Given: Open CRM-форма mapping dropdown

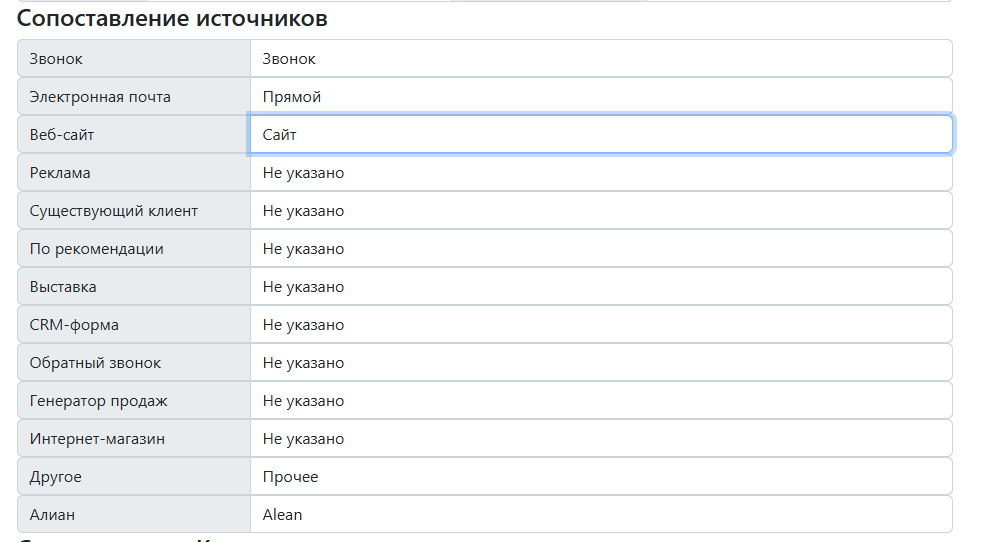Looking at the screenshot, I should pyautogui.click(x=601, y=324).
